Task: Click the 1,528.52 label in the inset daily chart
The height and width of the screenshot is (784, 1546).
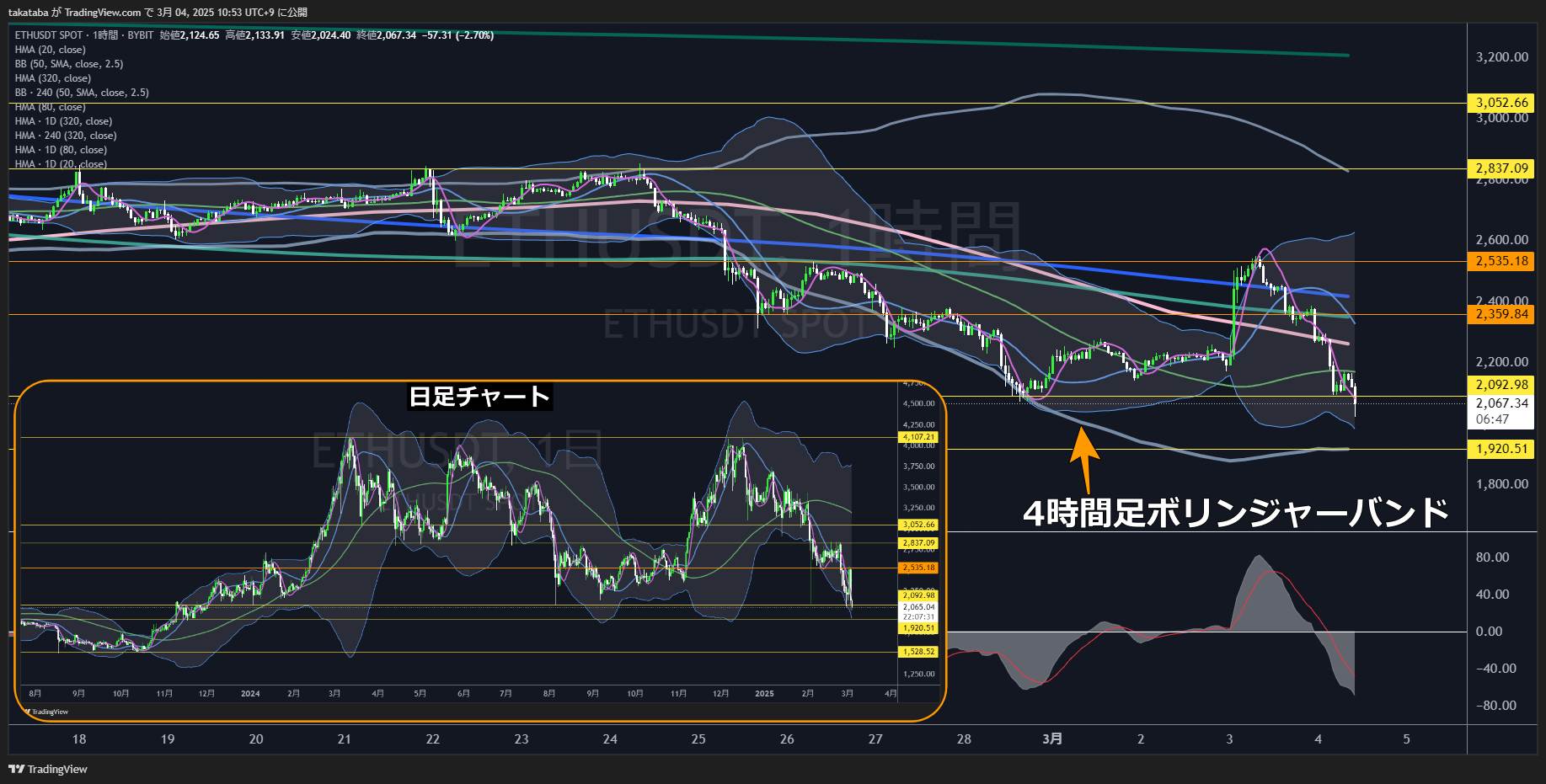Action: pyautogui.click(x=918, y=652)
